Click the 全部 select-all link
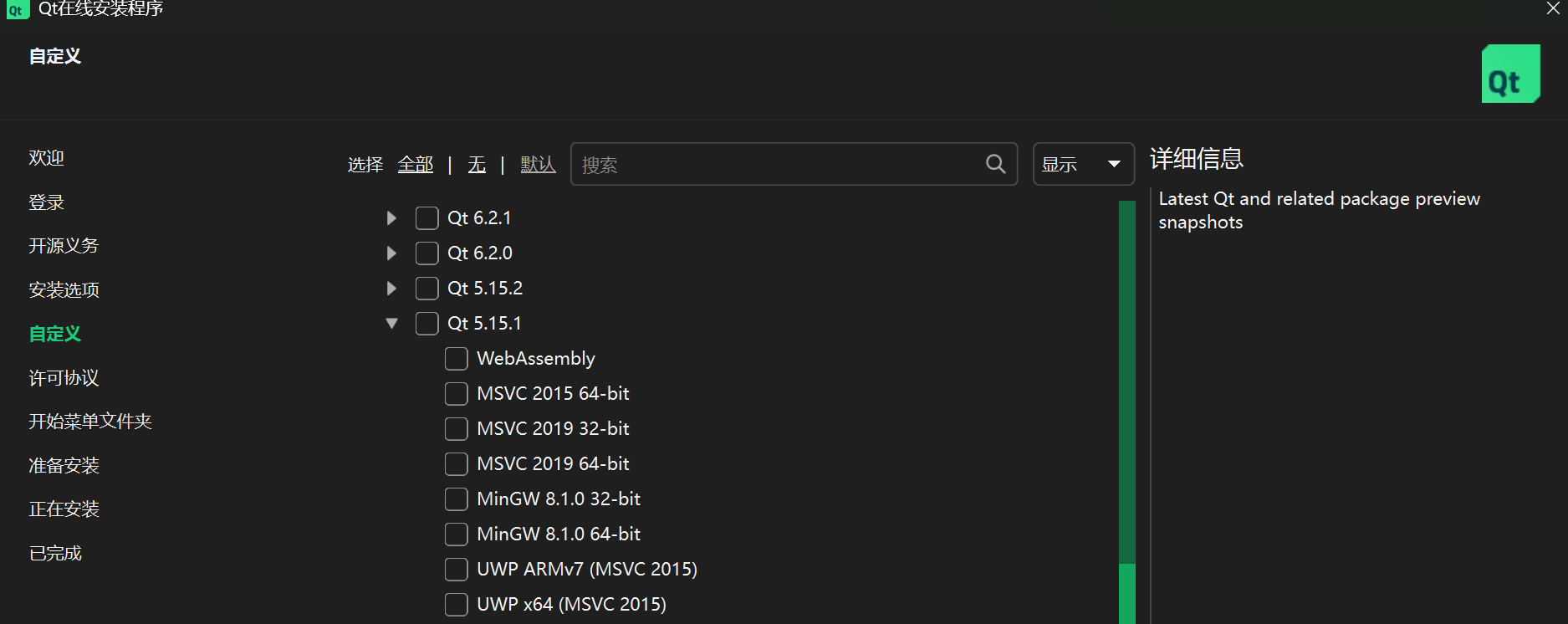 point(416,165)
